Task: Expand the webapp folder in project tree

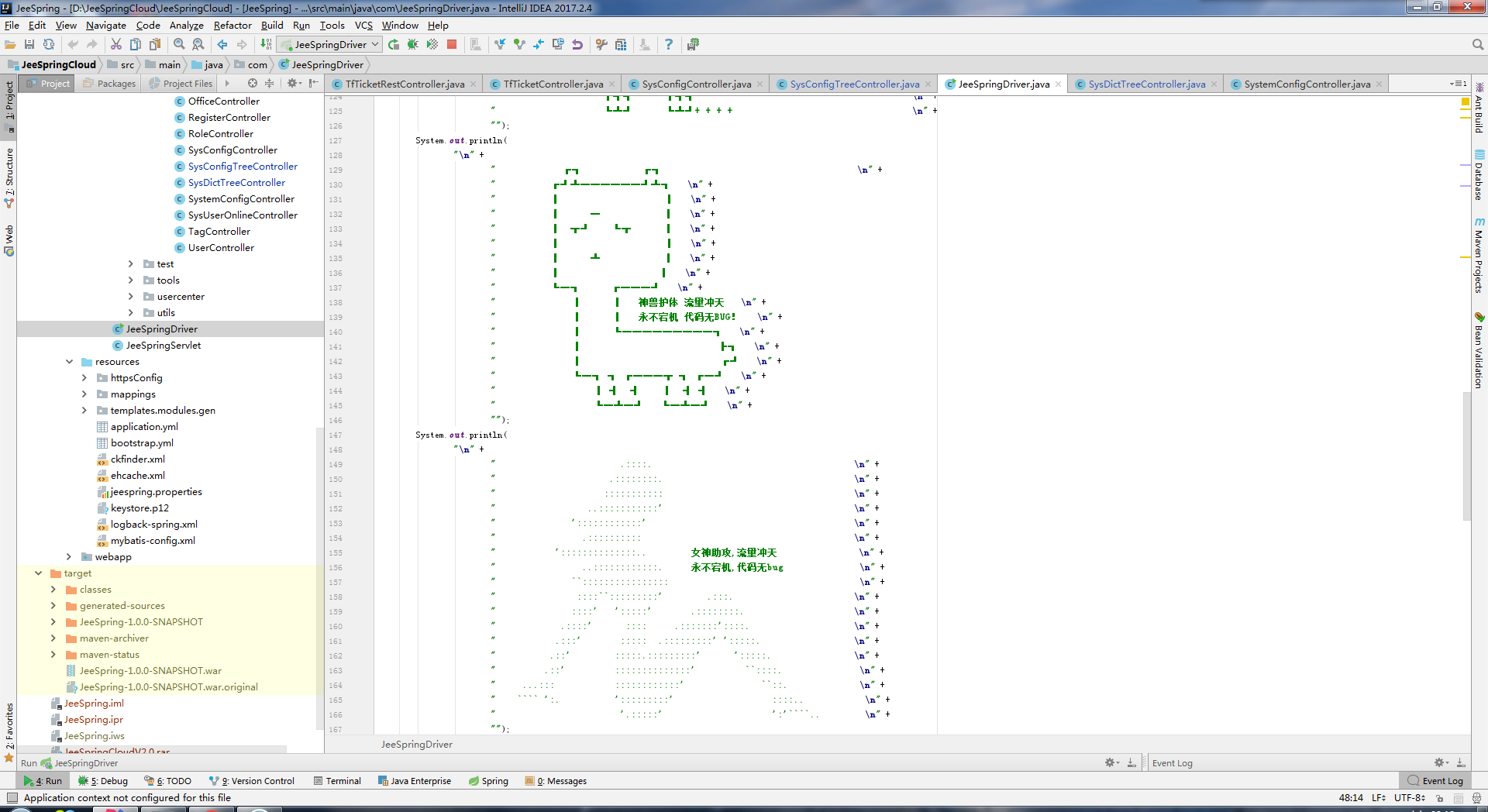Action: pyautogui.click(x=69, y=557)
